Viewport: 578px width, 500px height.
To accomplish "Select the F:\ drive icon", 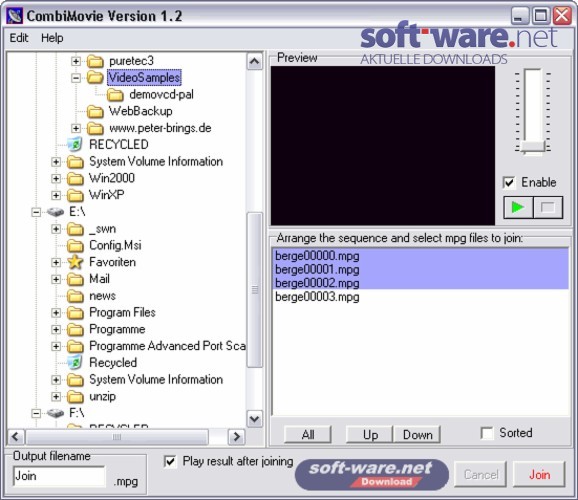I will tap(55, 413).
